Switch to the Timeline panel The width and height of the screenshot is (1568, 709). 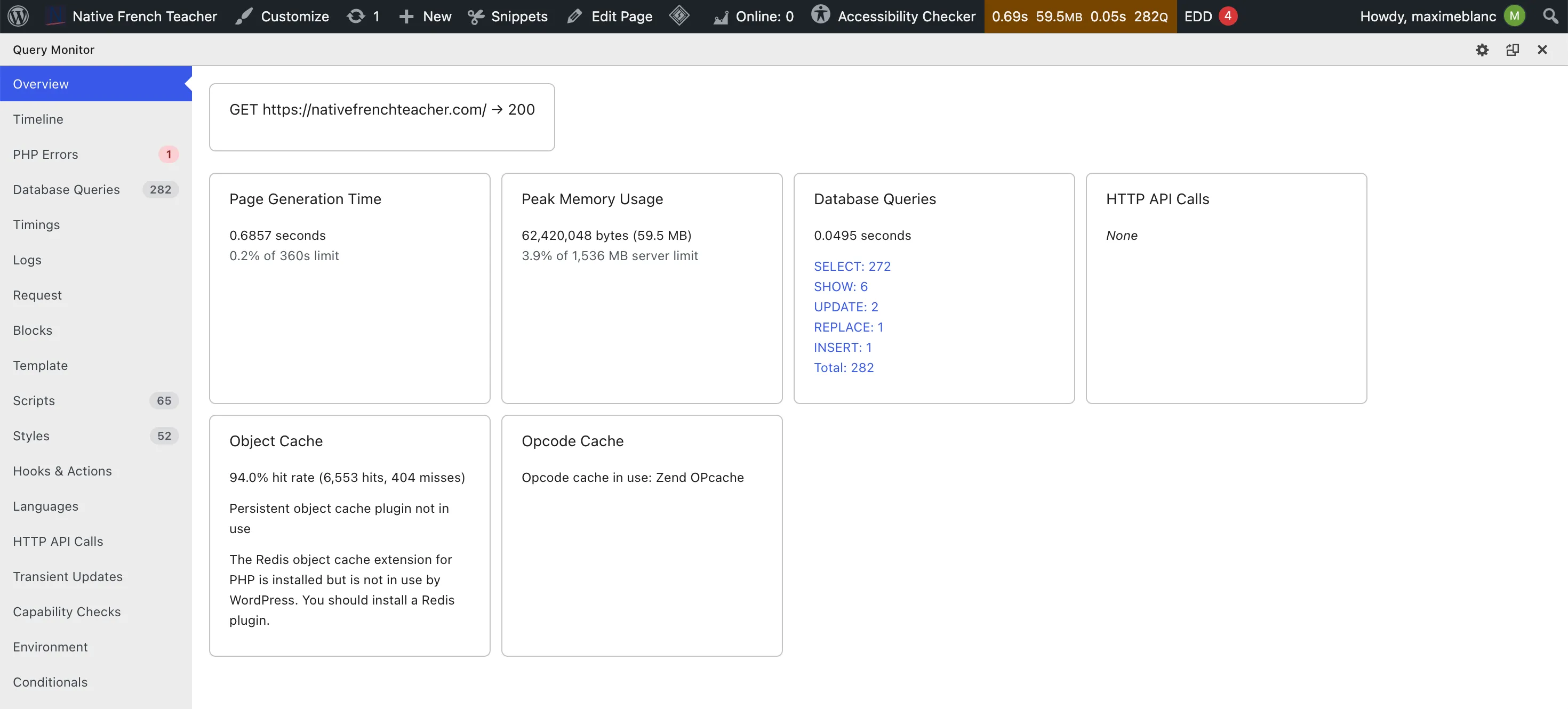95,119
